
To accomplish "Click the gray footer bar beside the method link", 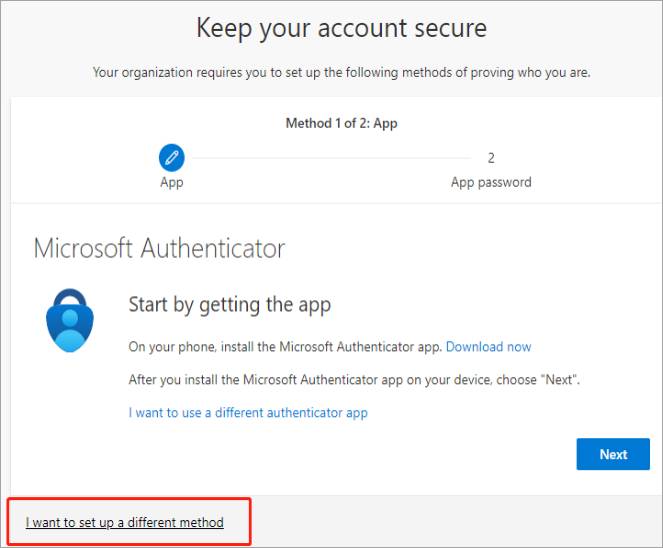I will tap(457, 521).
